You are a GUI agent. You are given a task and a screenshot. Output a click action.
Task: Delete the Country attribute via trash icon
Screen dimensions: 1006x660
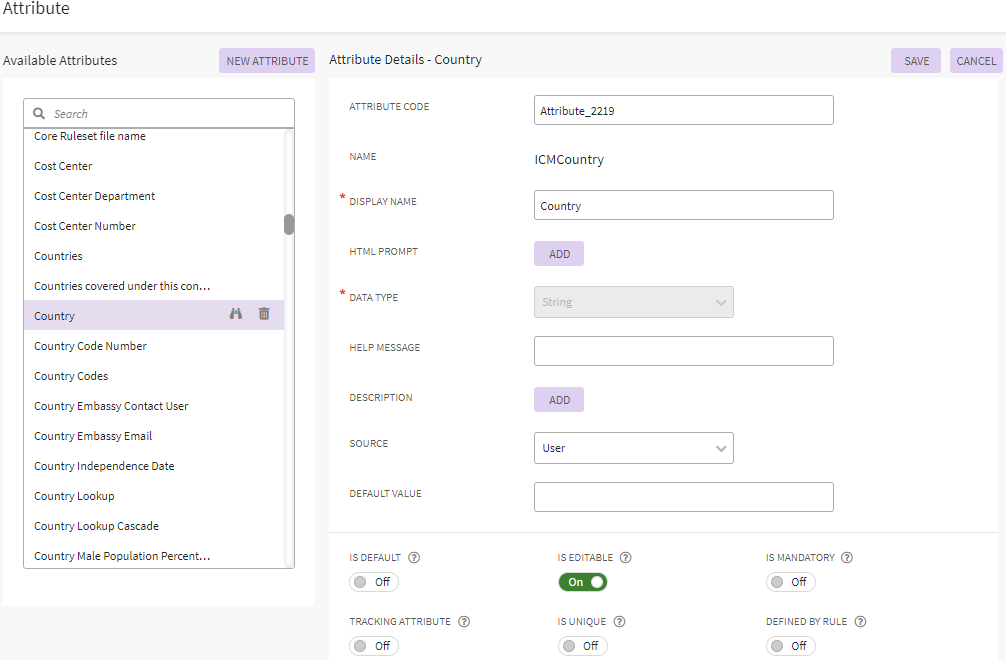pyautogui.click(x=264, y=314)
